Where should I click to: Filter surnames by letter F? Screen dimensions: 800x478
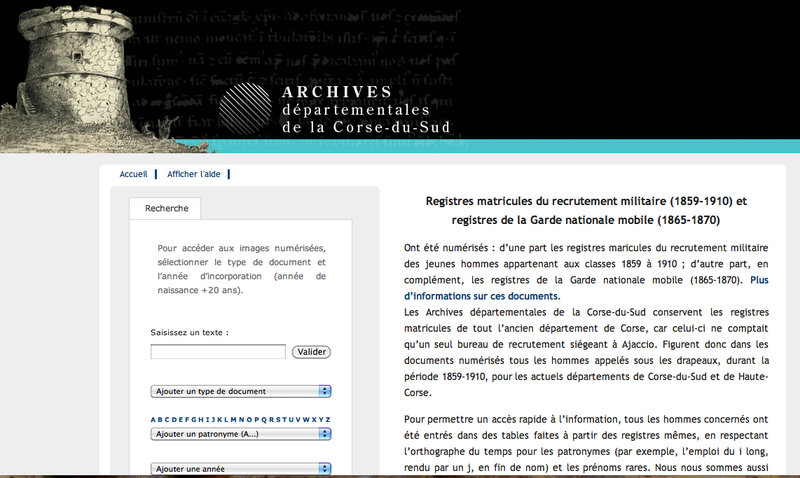tap(187, 419)
